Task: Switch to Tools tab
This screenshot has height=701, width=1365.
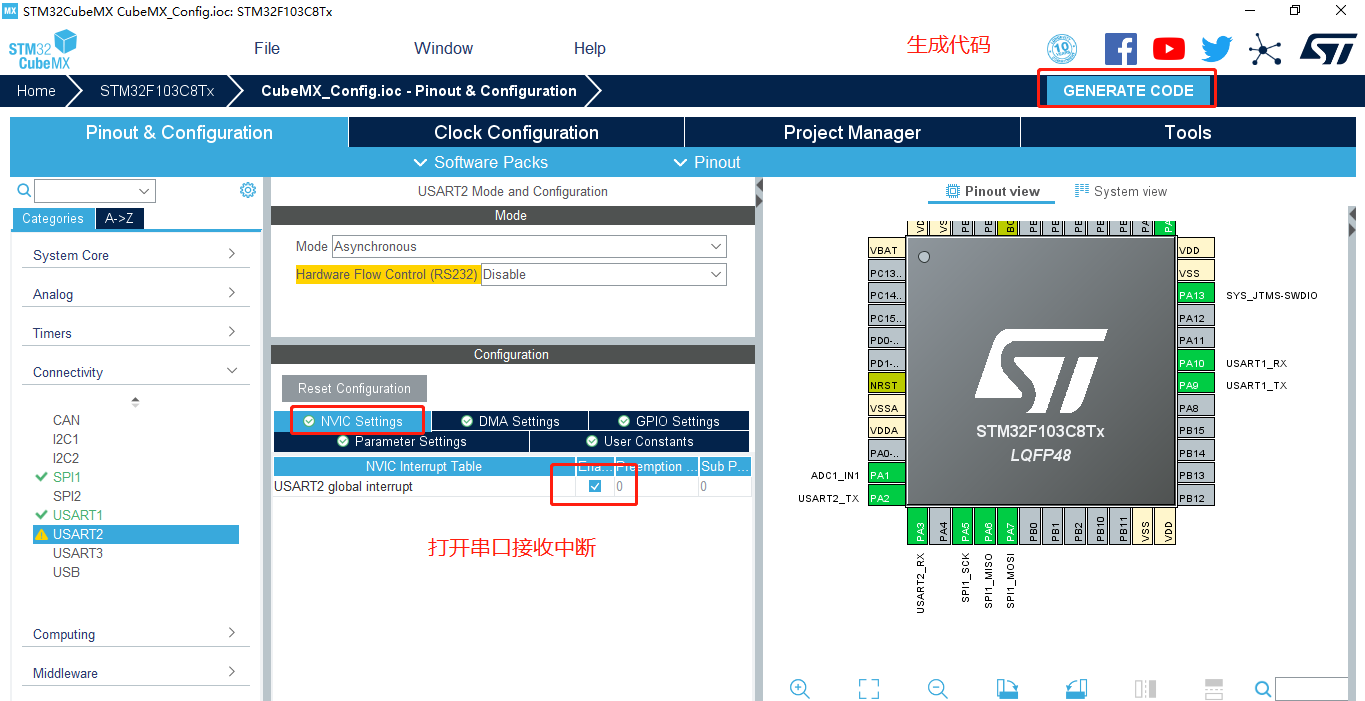Action: 1187,132
